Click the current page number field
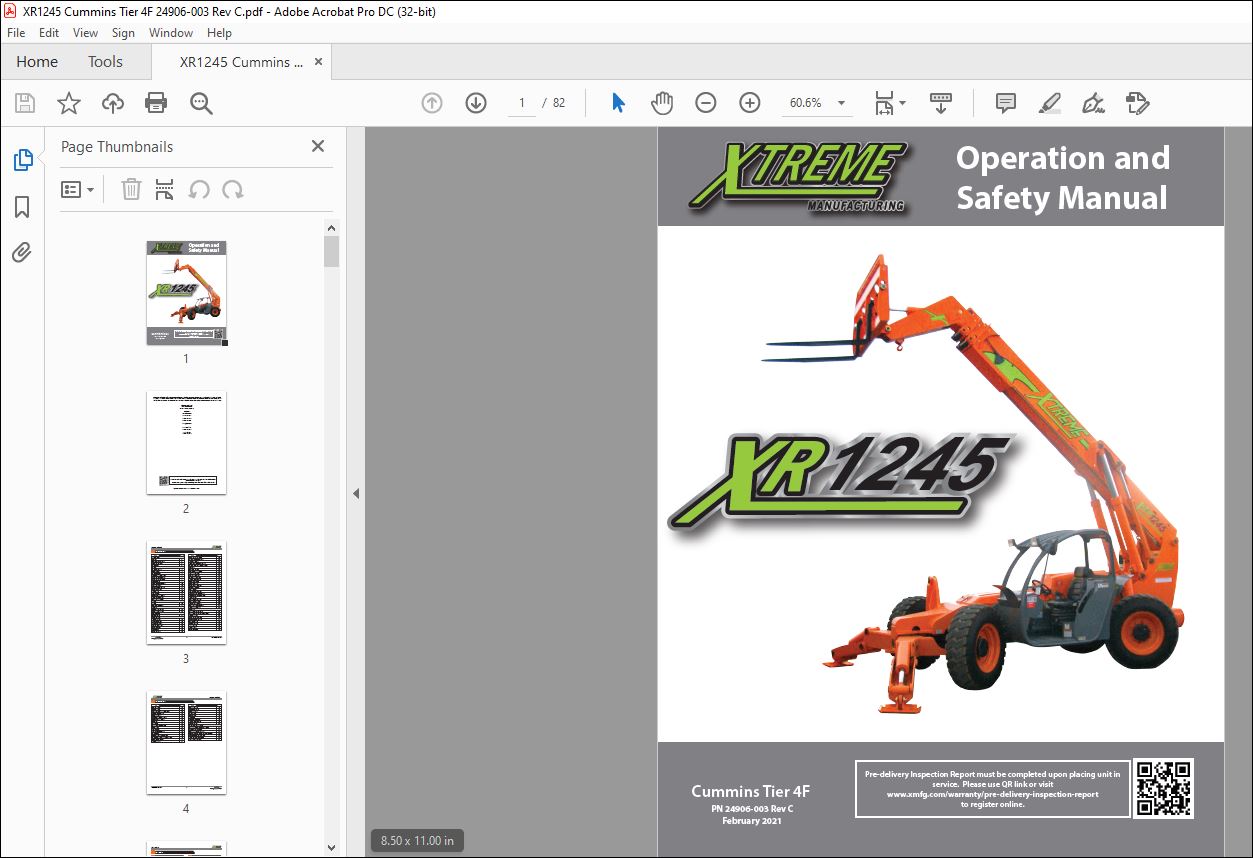The height and width of the screenshot is (858, 1253). (x=521, y=103)
